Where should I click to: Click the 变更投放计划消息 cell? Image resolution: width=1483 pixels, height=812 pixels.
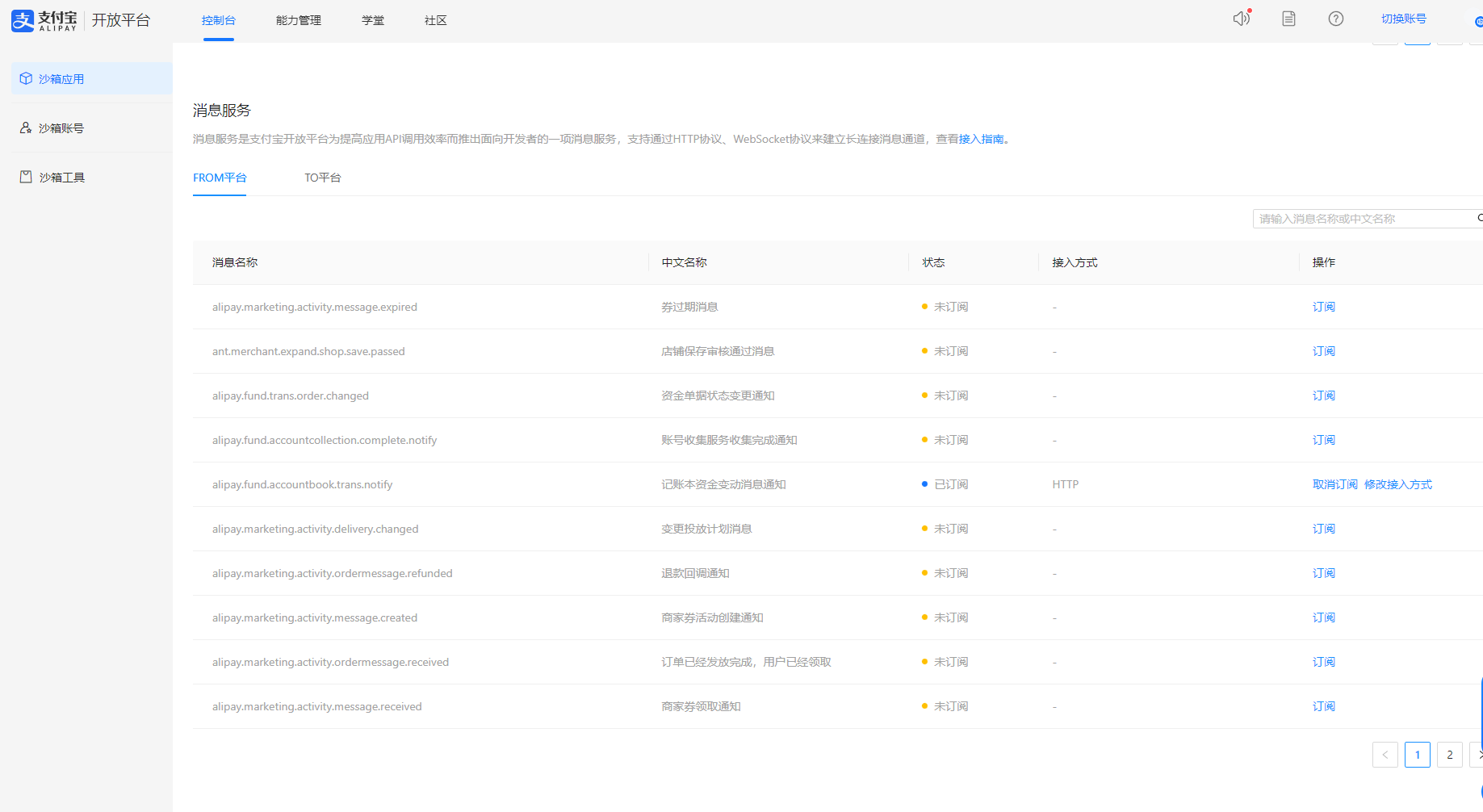(x=707, y=529)
